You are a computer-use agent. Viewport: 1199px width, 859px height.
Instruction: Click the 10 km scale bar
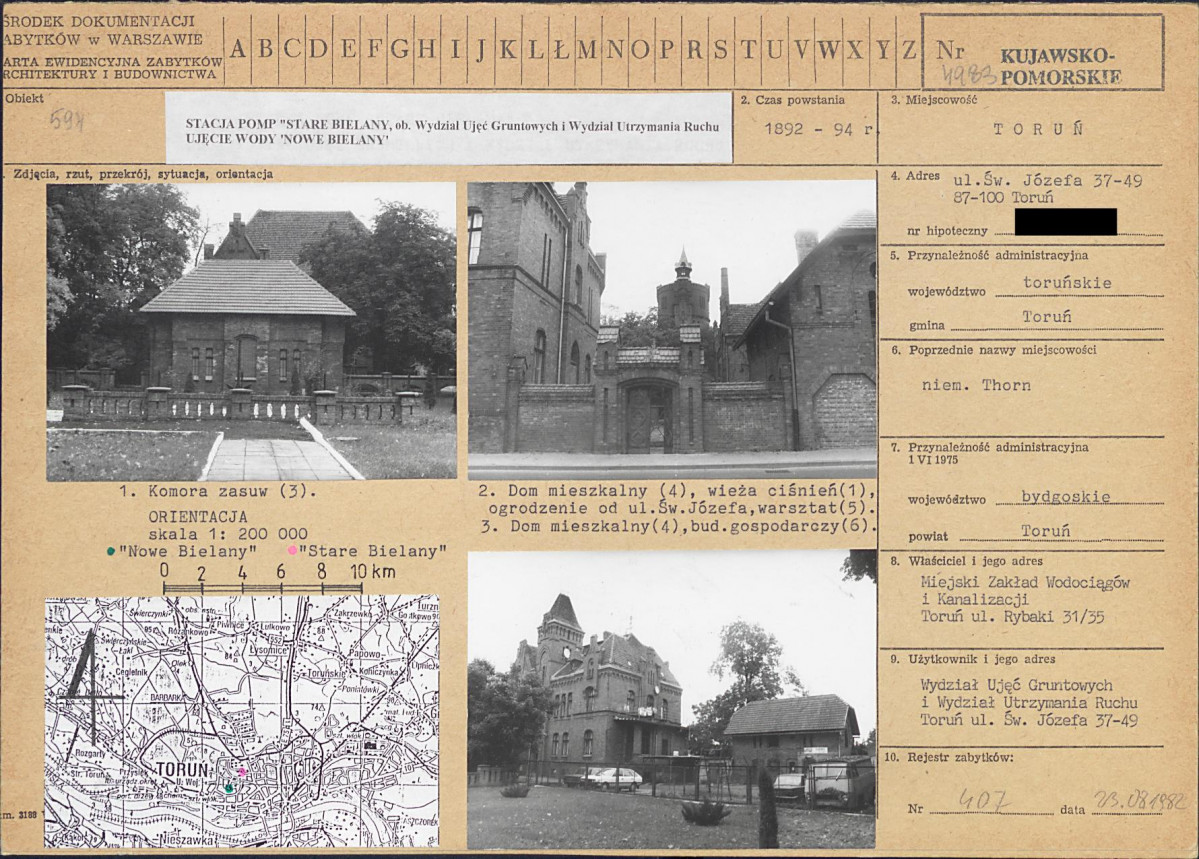[x=262, y=587]
